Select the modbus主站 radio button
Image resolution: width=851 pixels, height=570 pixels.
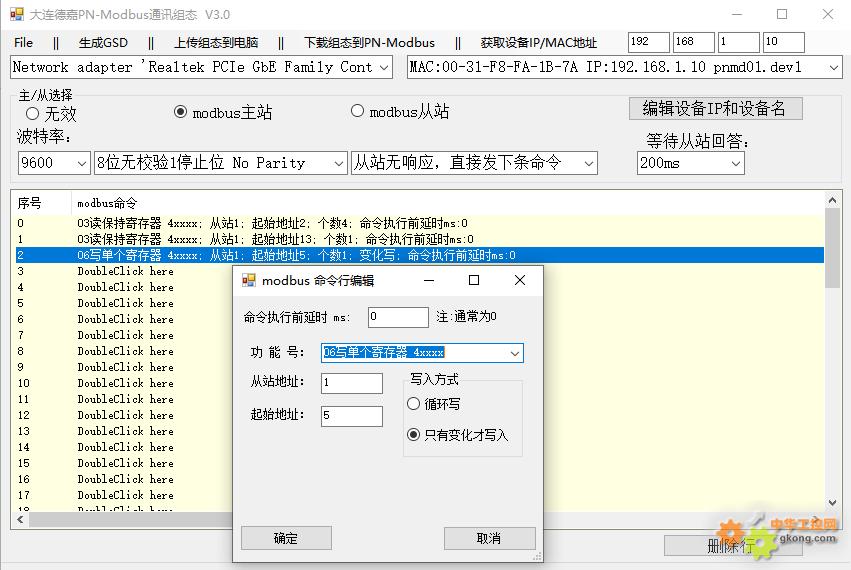point(181,112)
